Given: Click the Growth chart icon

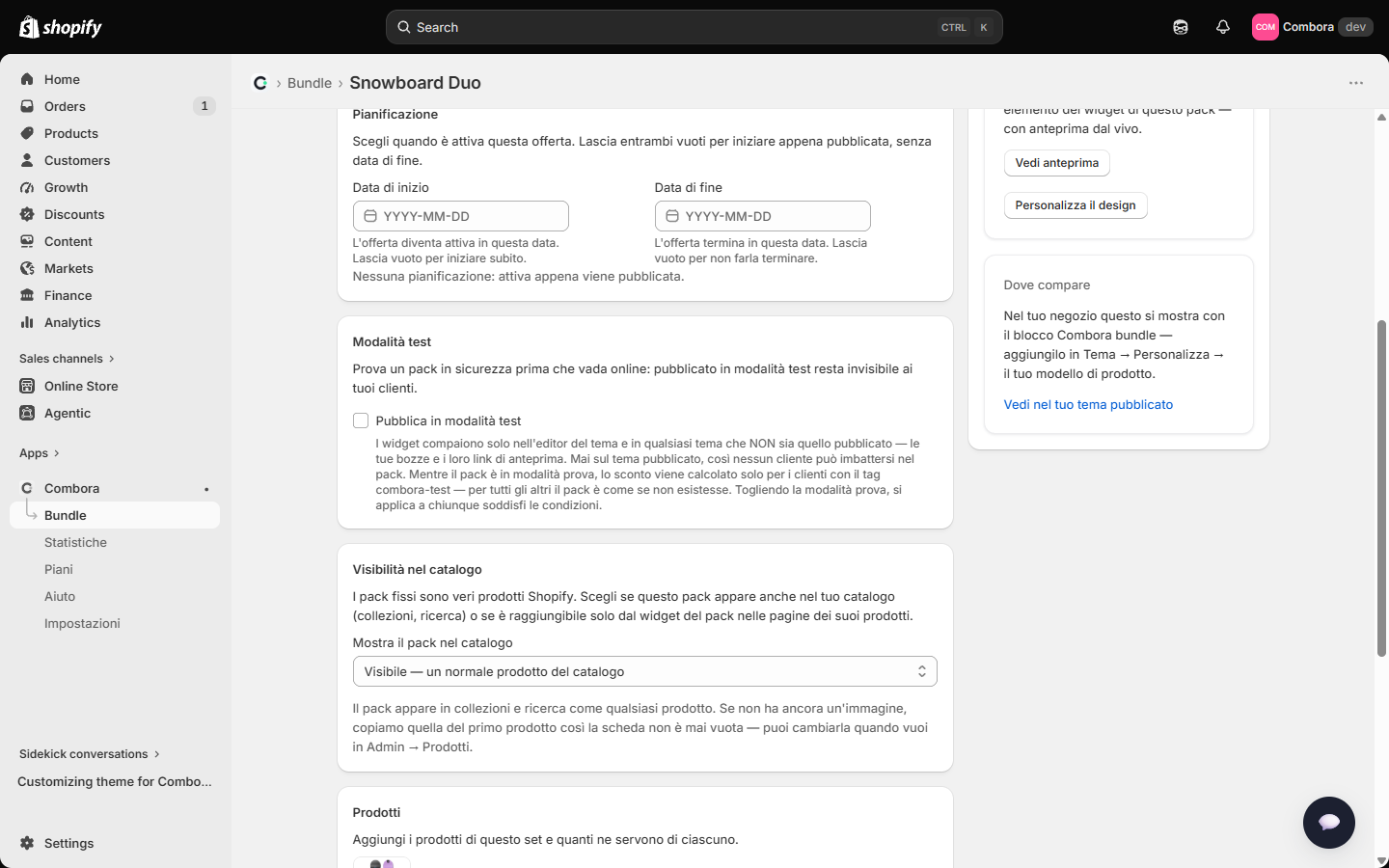Looking at the screenshot, I should tap(27, 187).
